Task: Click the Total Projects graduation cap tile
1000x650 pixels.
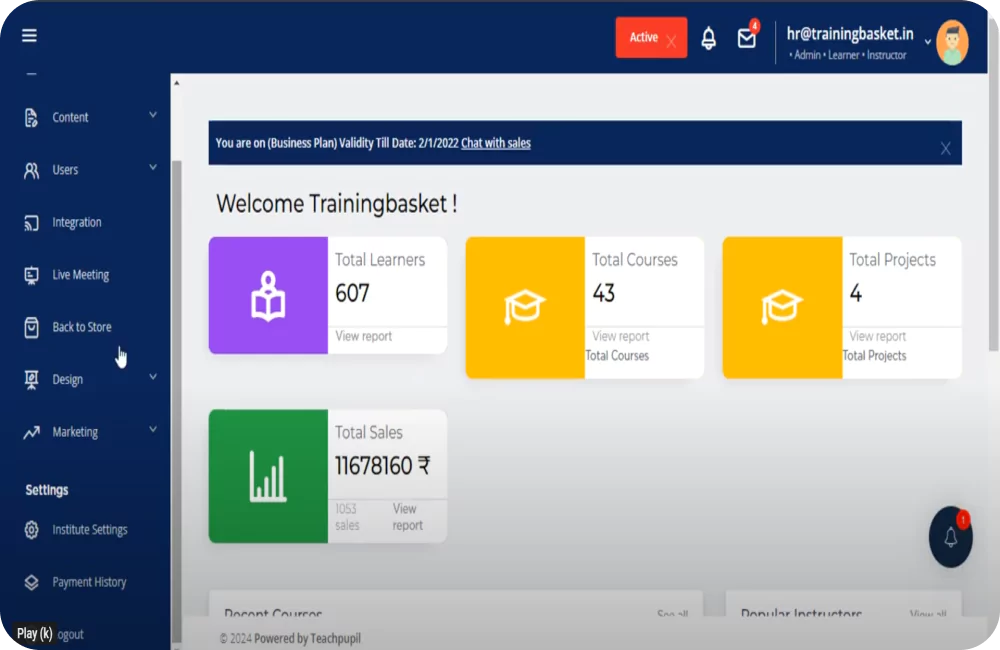Action: coord(783,307)
